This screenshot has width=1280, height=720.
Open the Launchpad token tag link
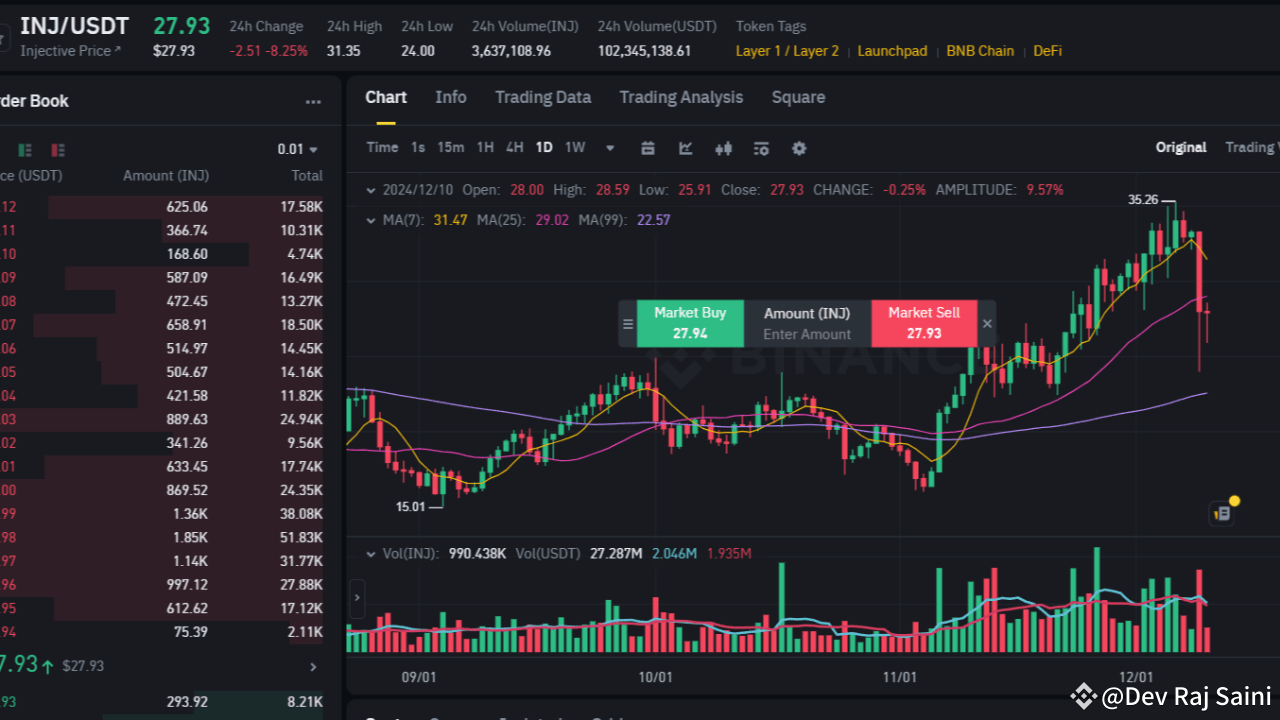892,50
